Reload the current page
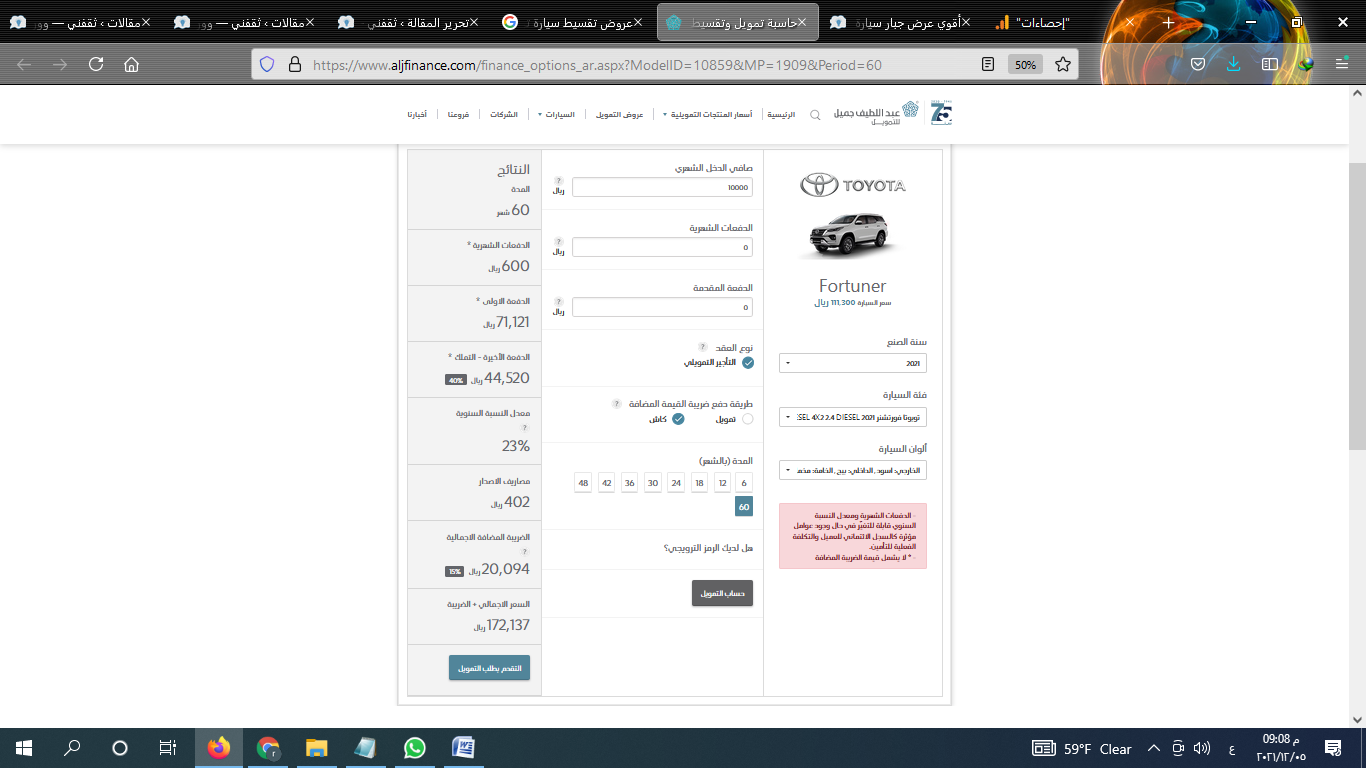Viewport: 1366px width, 768px height. point(96,64)
